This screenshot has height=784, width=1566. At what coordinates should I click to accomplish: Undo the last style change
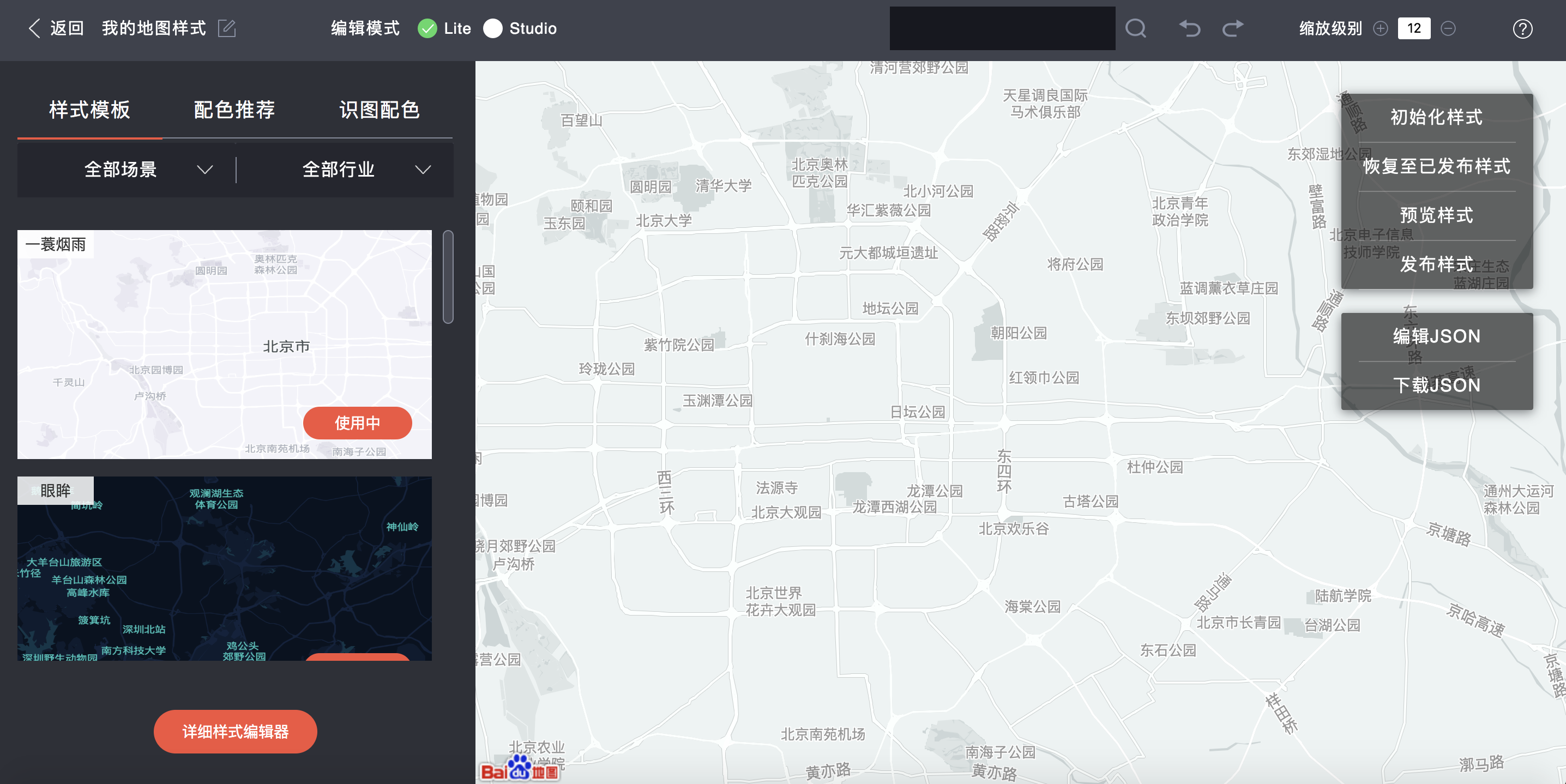click(1190, 28)
